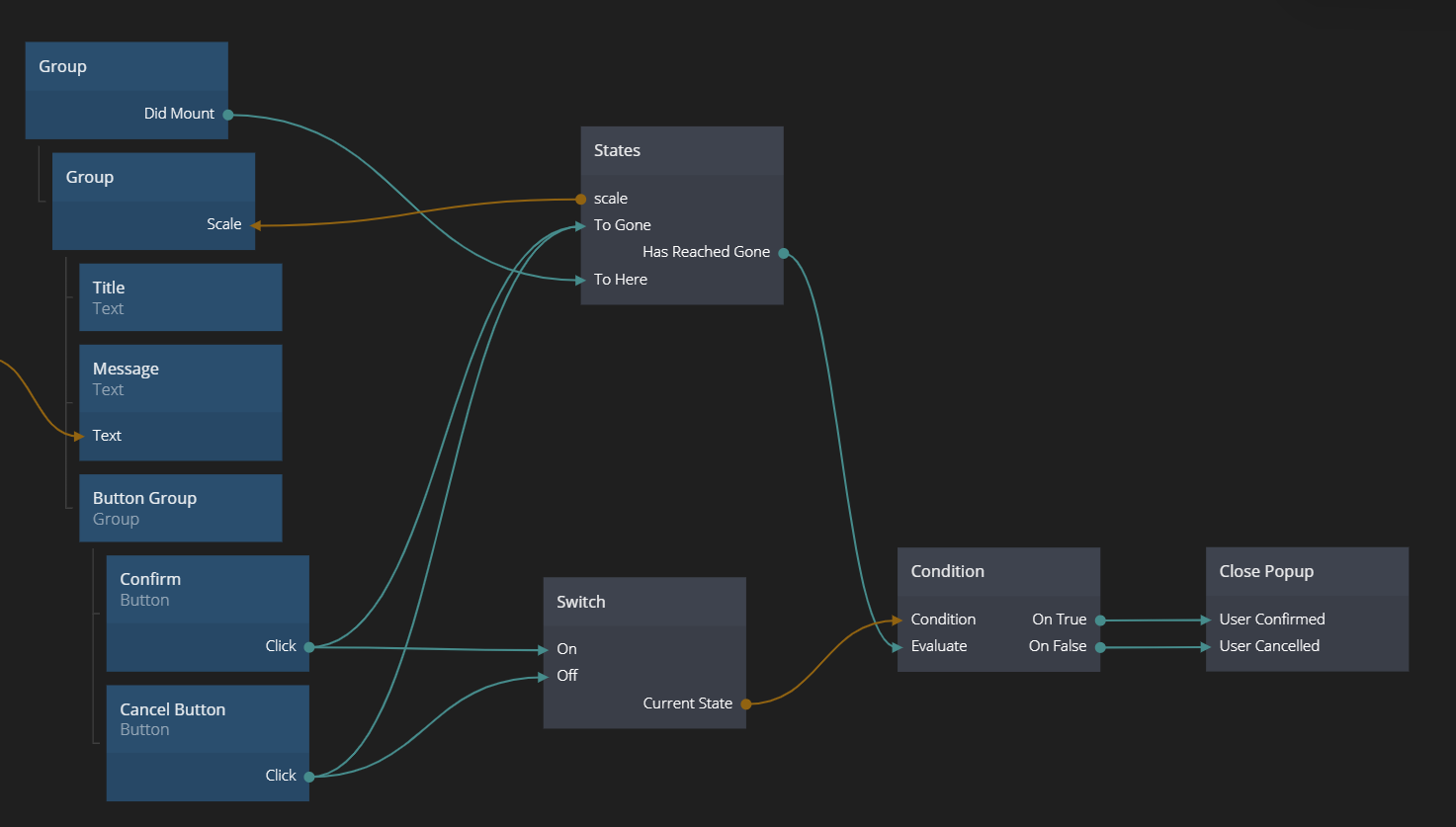Select the Switch node header
This screenshot has height=827, width=1456.
click(x=644, y=603)
